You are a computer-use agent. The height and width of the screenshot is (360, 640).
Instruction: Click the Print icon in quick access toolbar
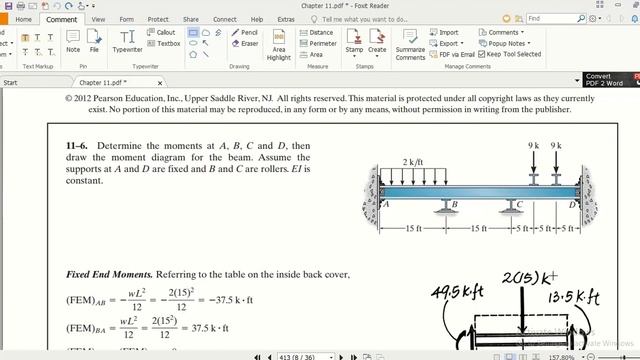(20, 6)
